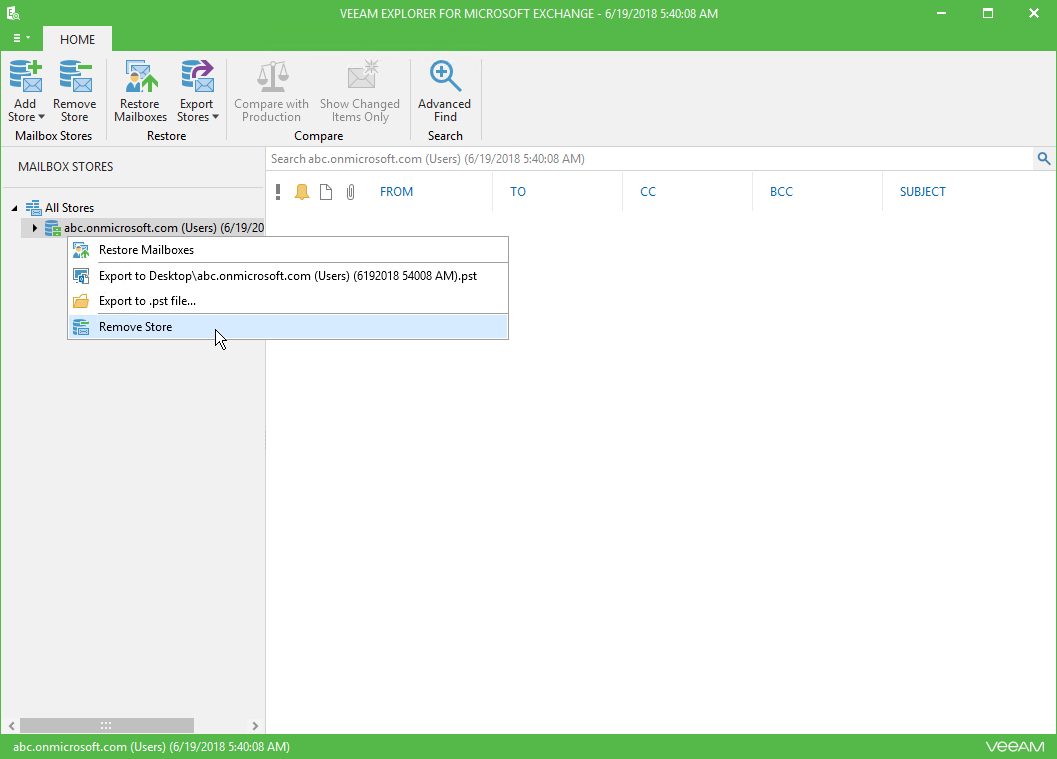
Task: Choose Export to Desktop .pst menu entry
Action: point(289,276)
